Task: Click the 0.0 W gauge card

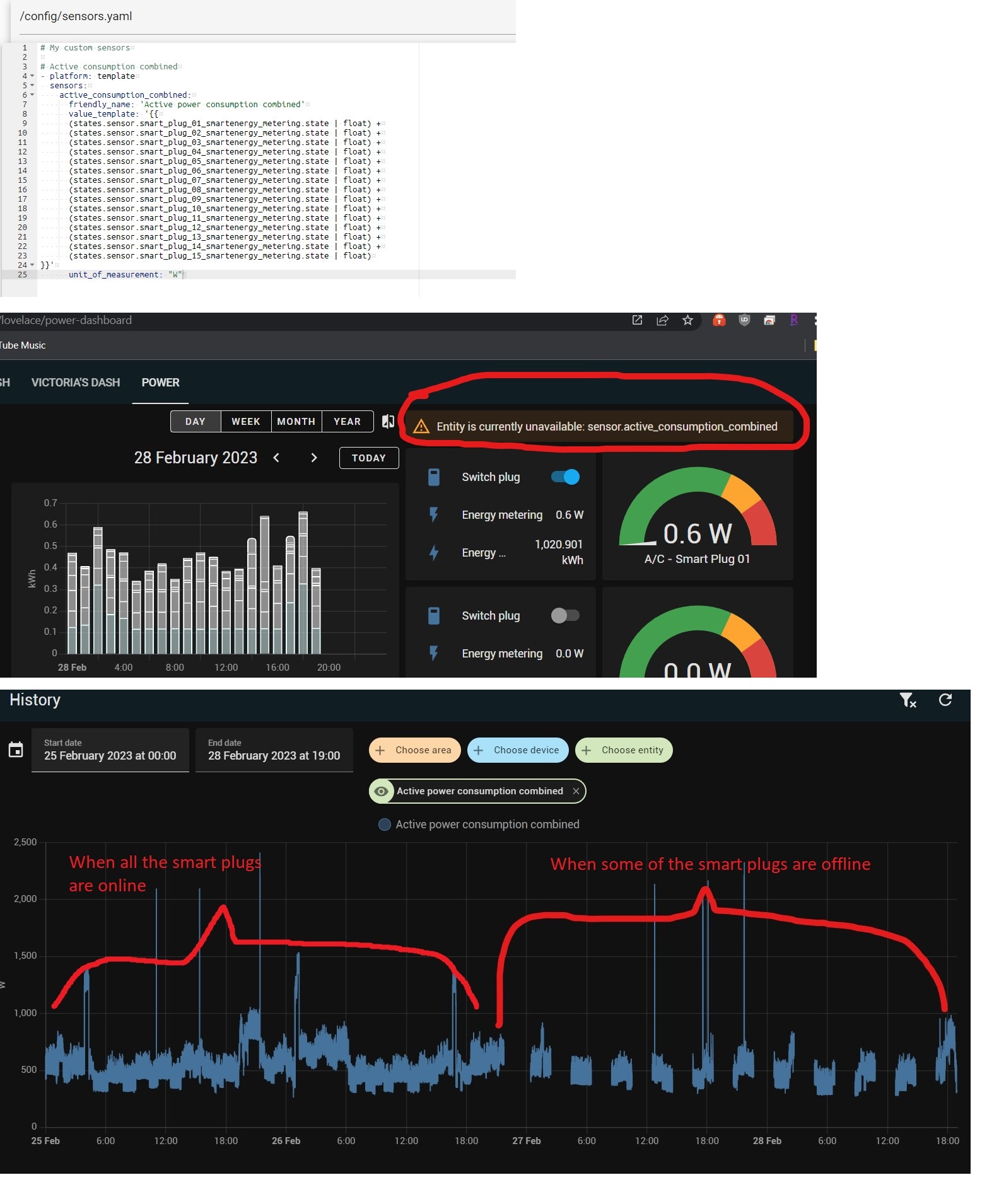Action: pos(698,633)
